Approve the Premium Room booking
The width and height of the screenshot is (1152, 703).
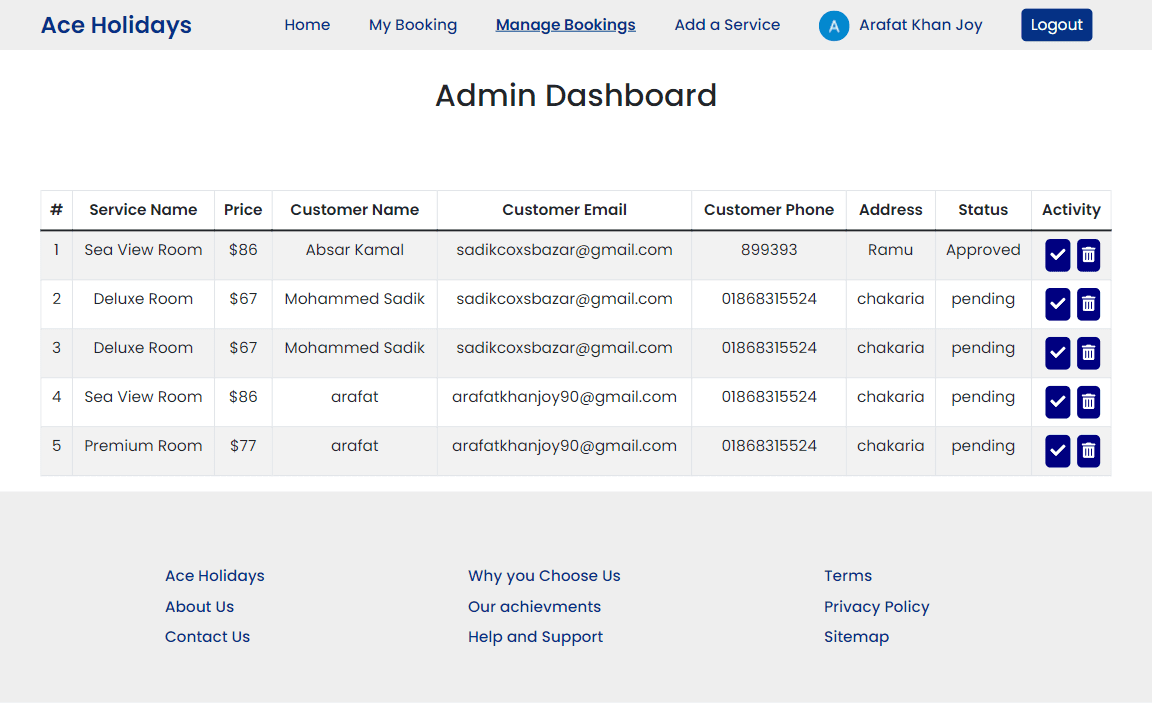click(x=1057, y=451)
